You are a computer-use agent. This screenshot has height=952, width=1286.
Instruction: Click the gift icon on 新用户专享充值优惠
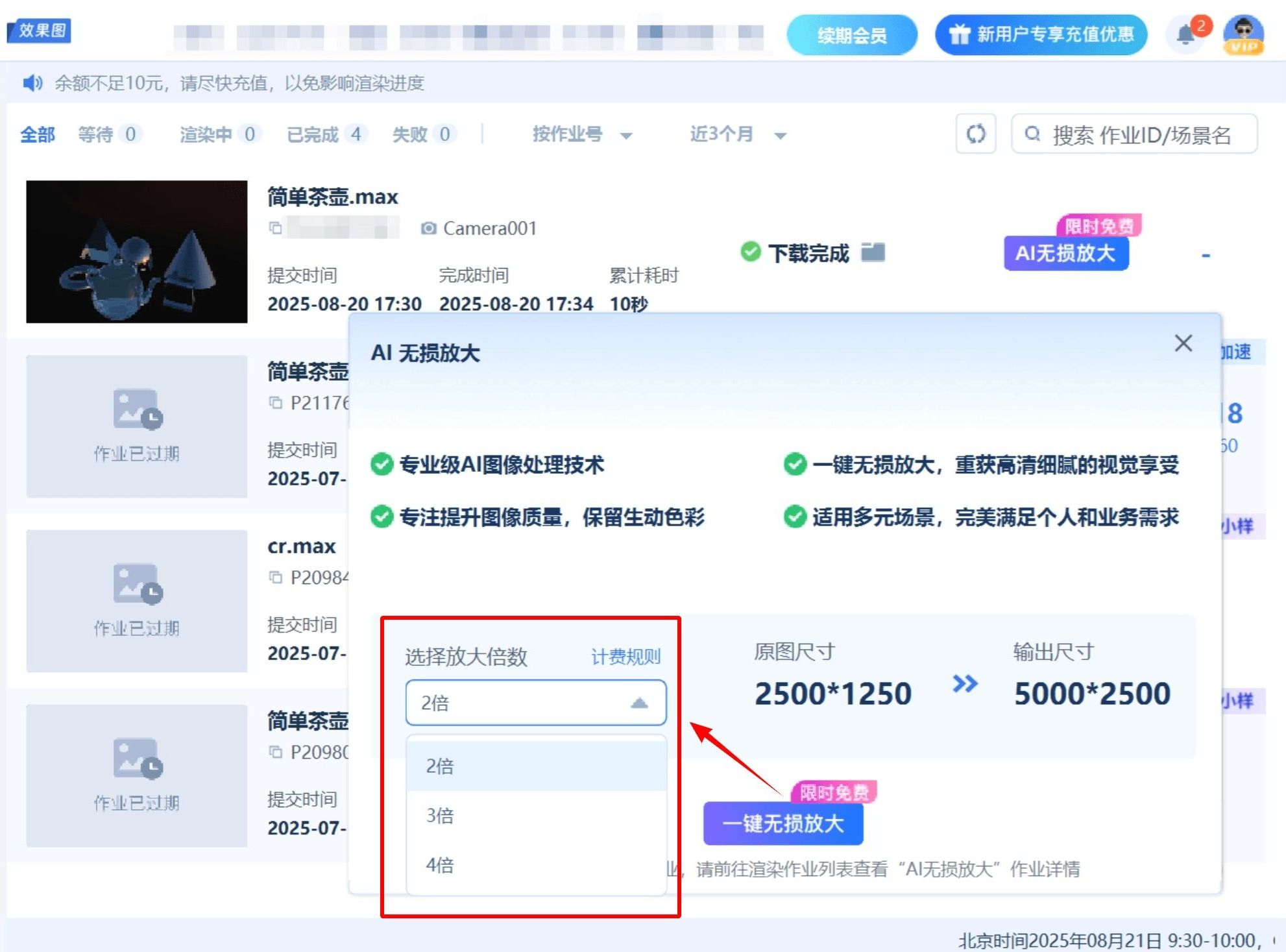[959, 34]
